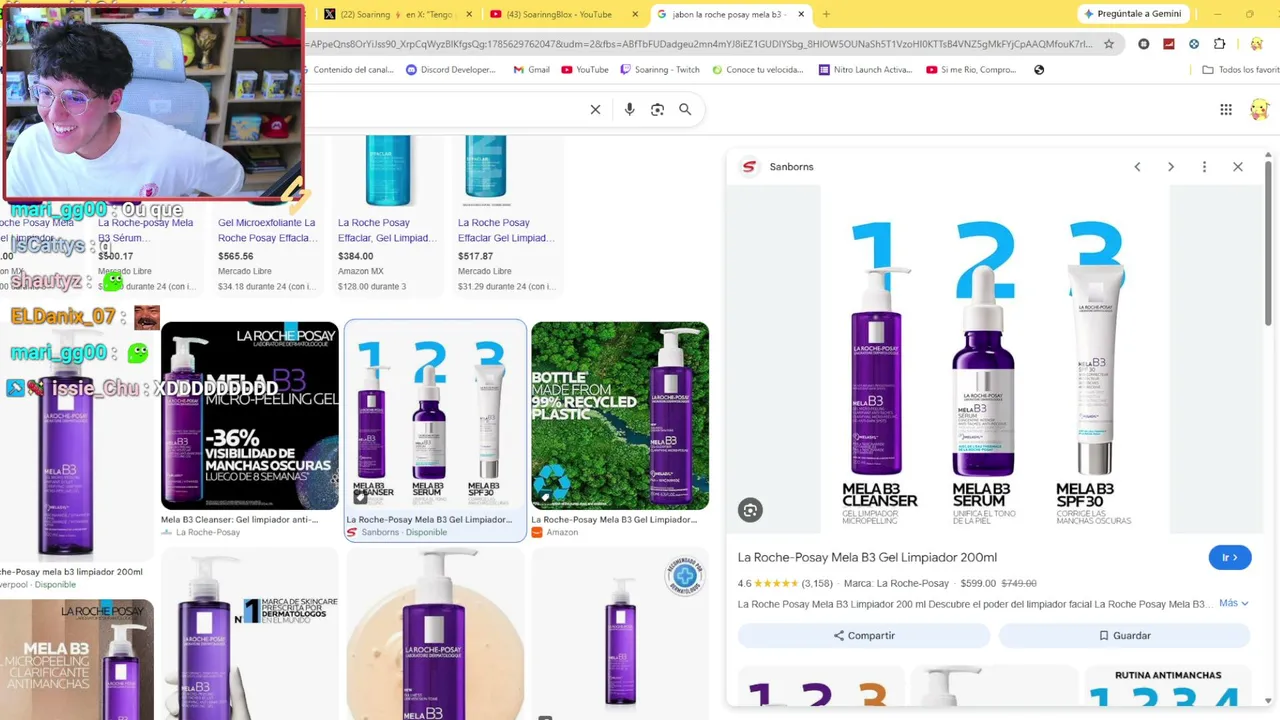Open the Mela B3 Micro-Peeling Gel image result
Viewport: 1280px width, 720px height.
(x=250, y=416)
